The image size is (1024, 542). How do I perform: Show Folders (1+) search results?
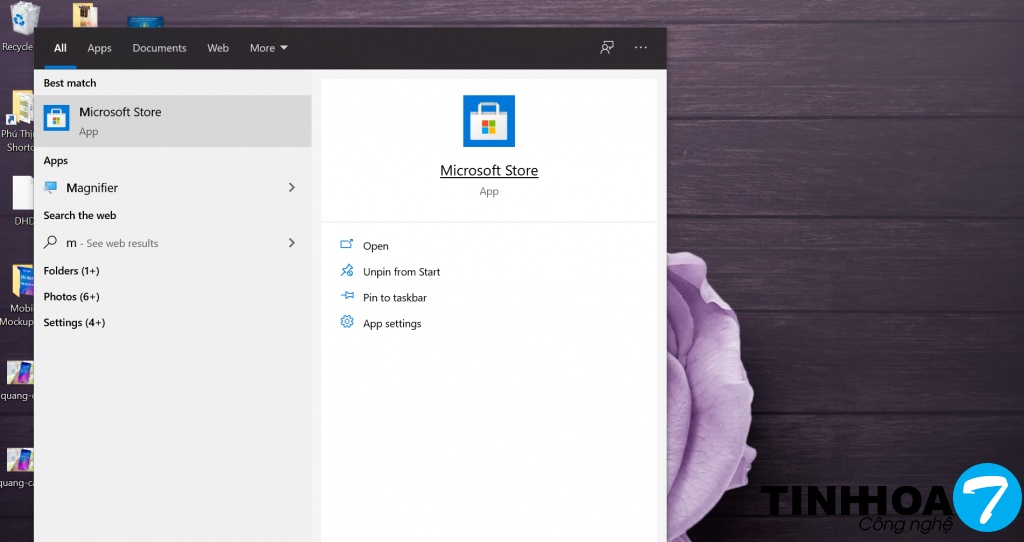click(71, 271)
